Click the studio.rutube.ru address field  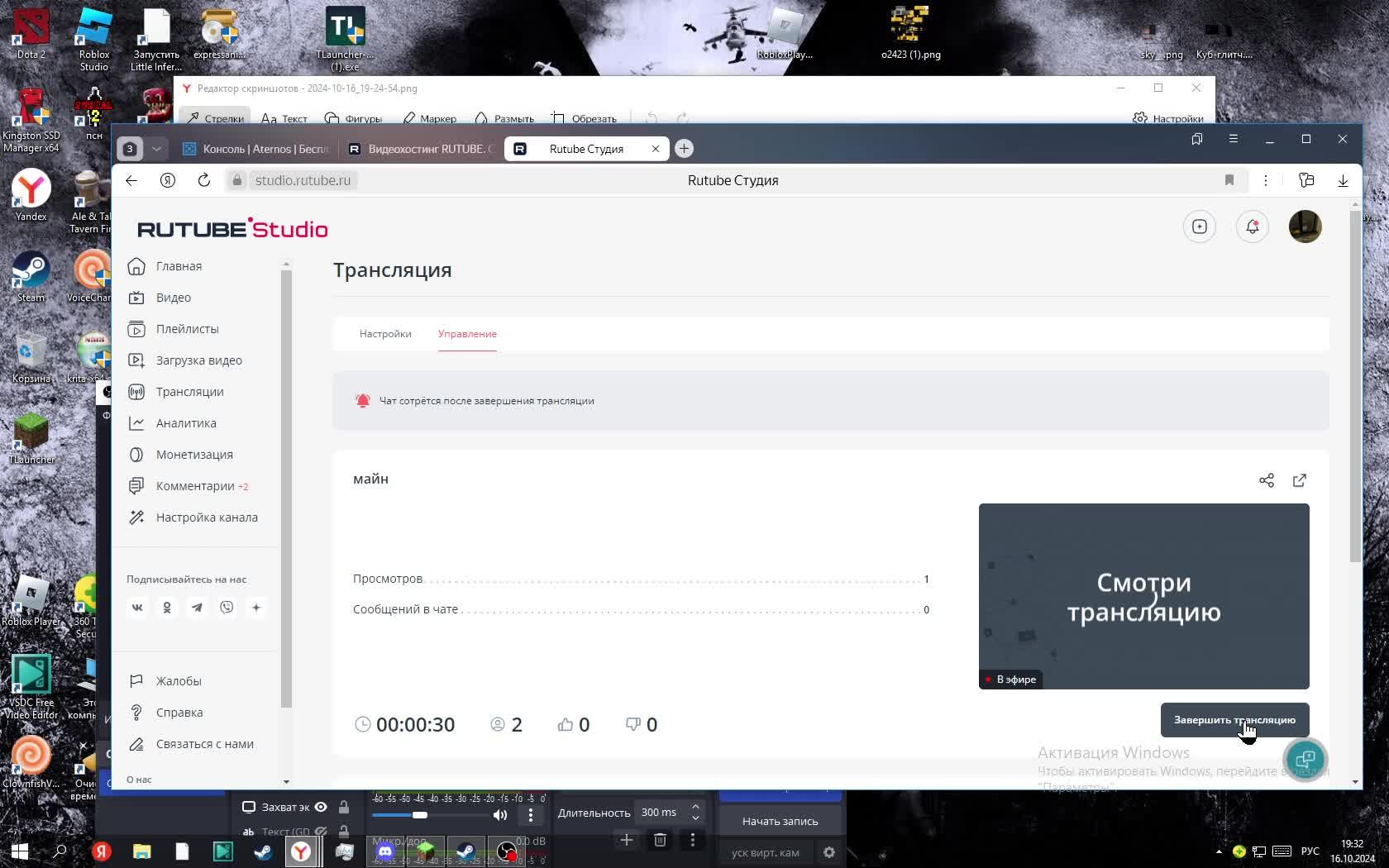click(x=303, y=180)
